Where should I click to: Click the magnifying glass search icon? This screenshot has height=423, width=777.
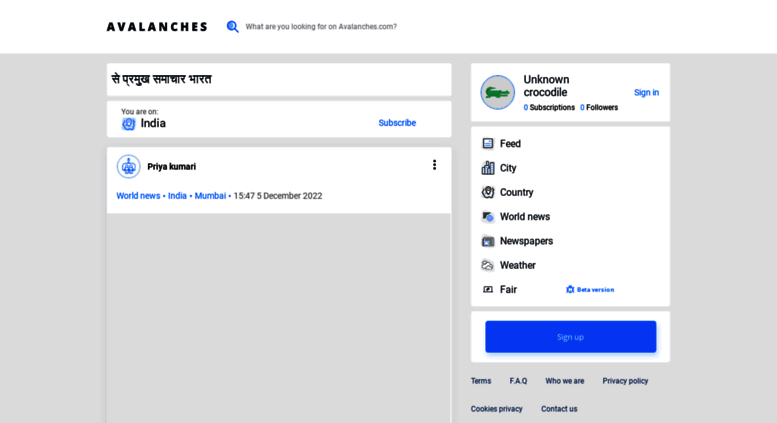tap(232, 27)
